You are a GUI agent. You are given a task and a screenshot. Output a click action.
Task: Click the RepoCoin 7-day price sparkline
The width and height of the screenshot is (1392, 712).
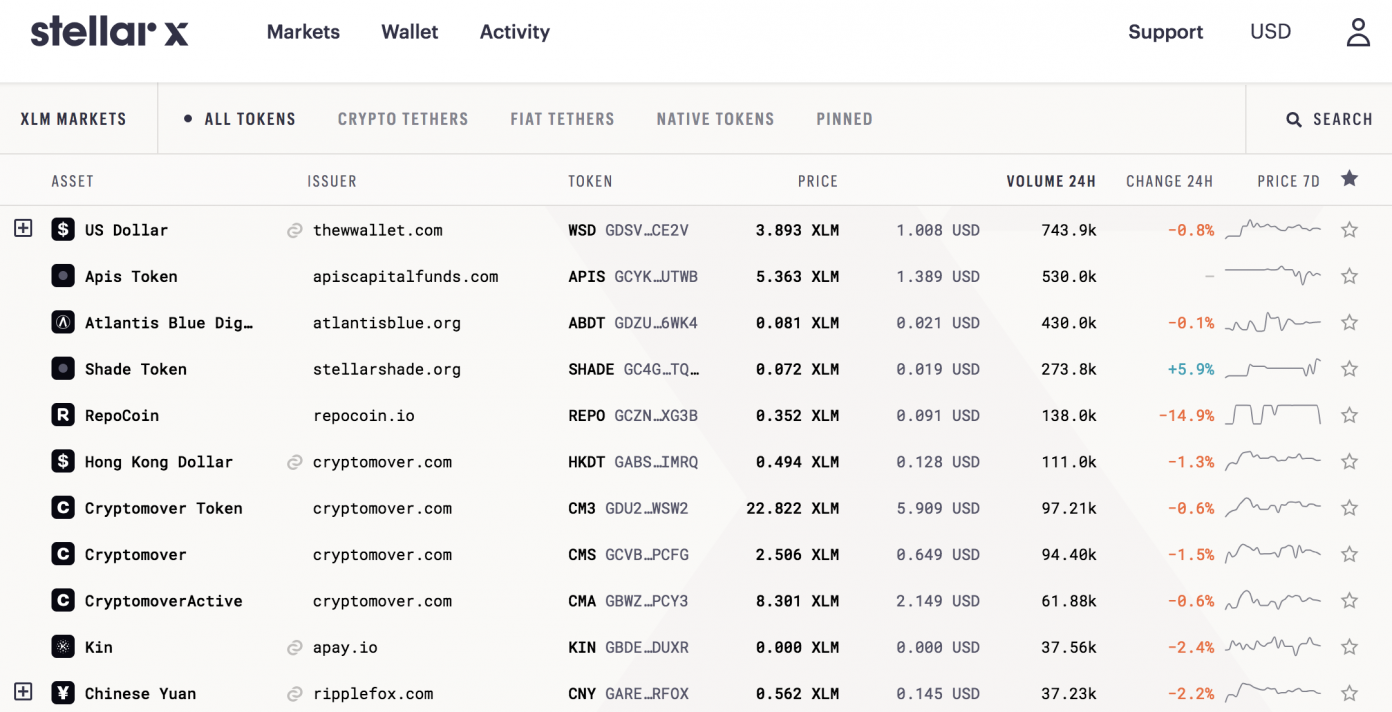click(x=1273, y=414)
